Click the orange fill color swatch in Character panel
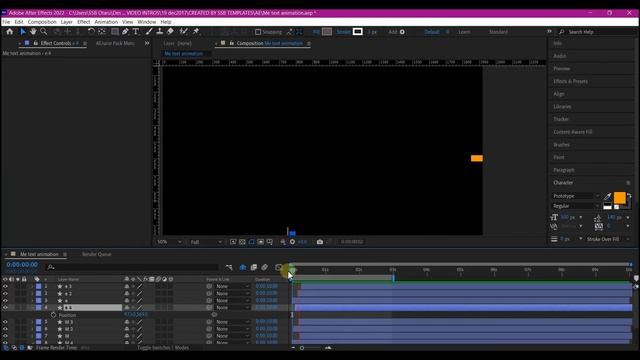The height and width of the screenshot is (360, 640). [619, 198]
